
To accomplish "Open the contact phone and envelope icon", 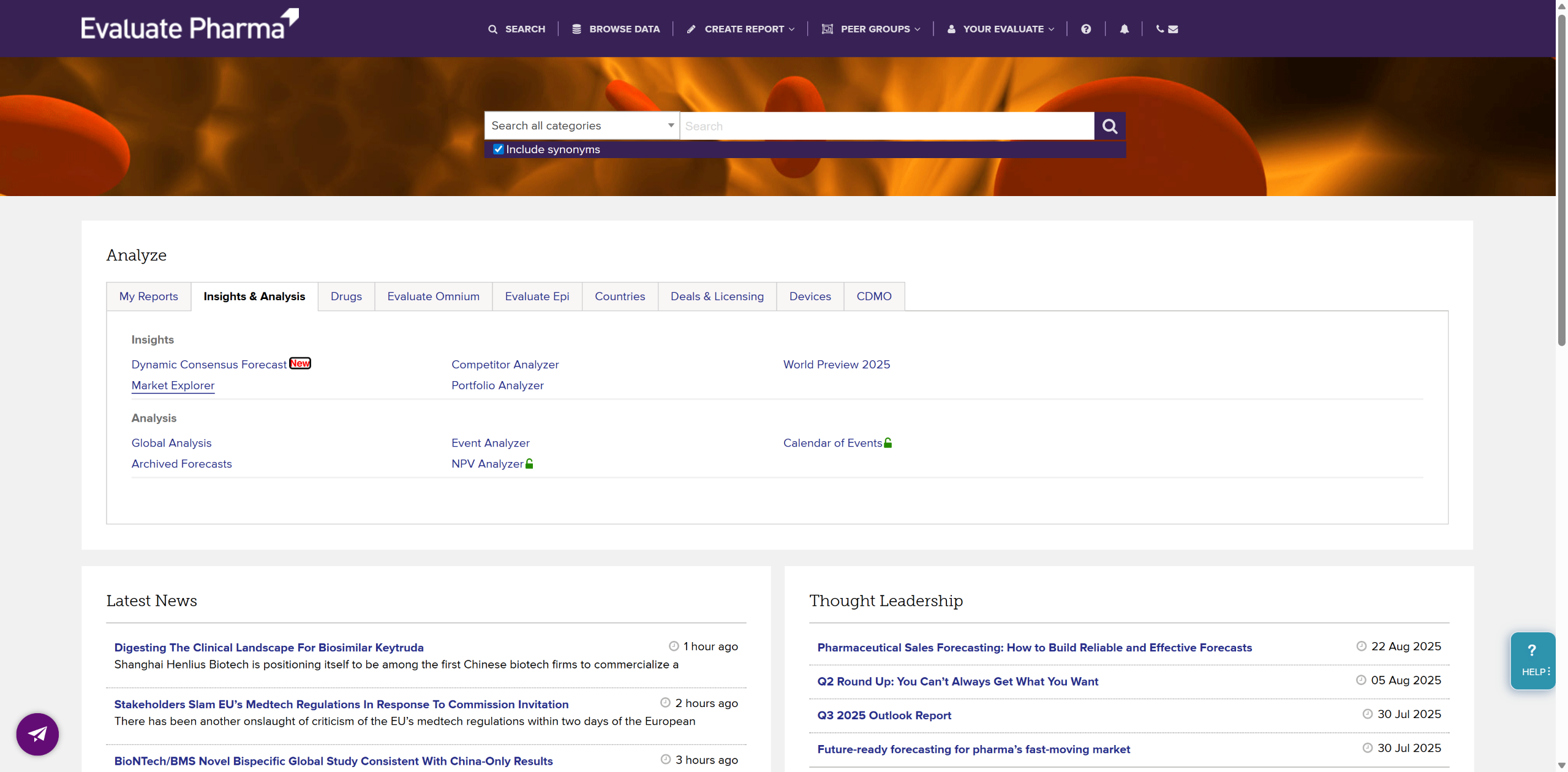I will click(1166, 29).
